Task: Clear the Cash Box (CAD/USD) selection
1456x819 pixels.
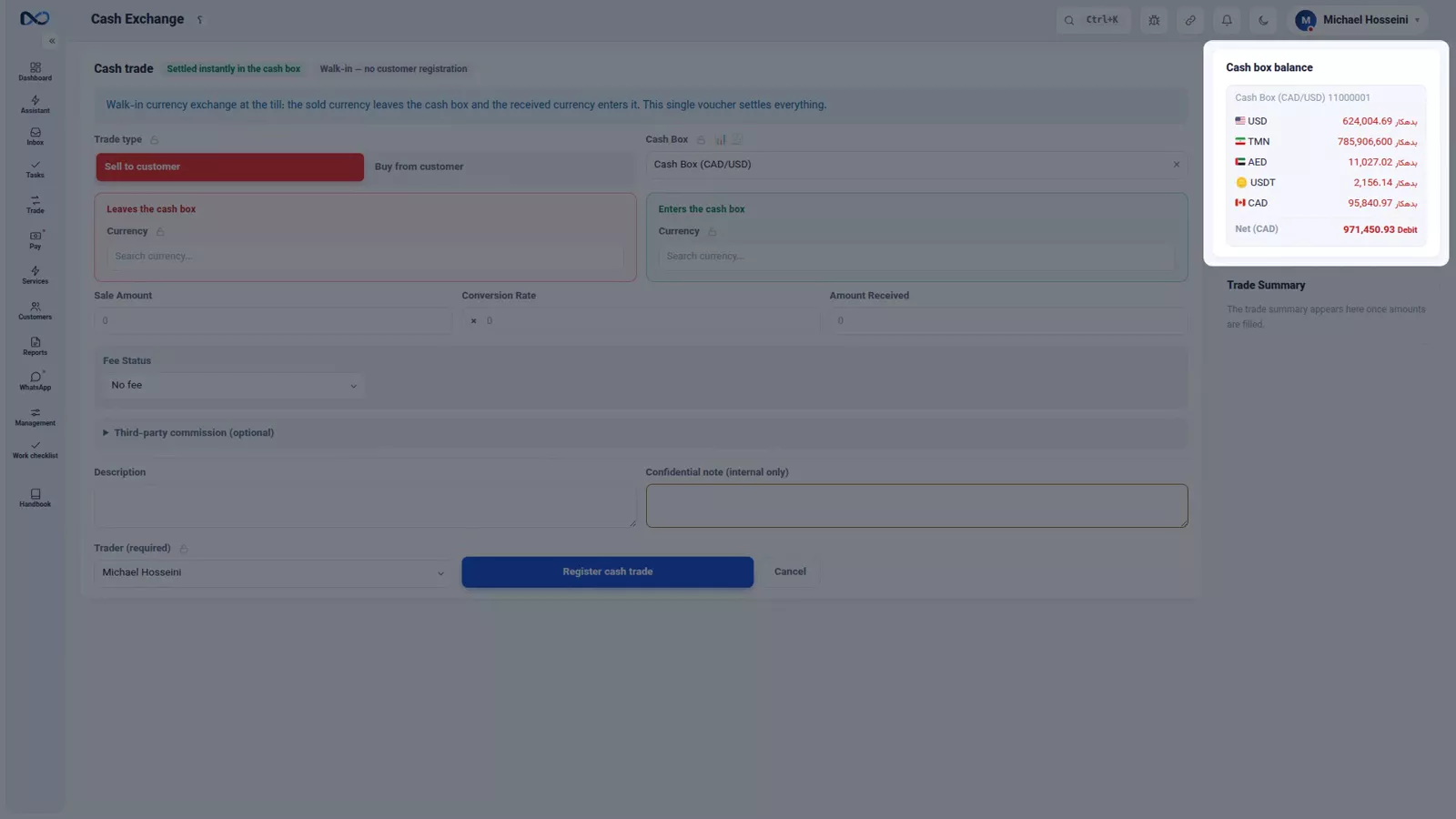Action: pyautogui.click(x=1176, y=165)
